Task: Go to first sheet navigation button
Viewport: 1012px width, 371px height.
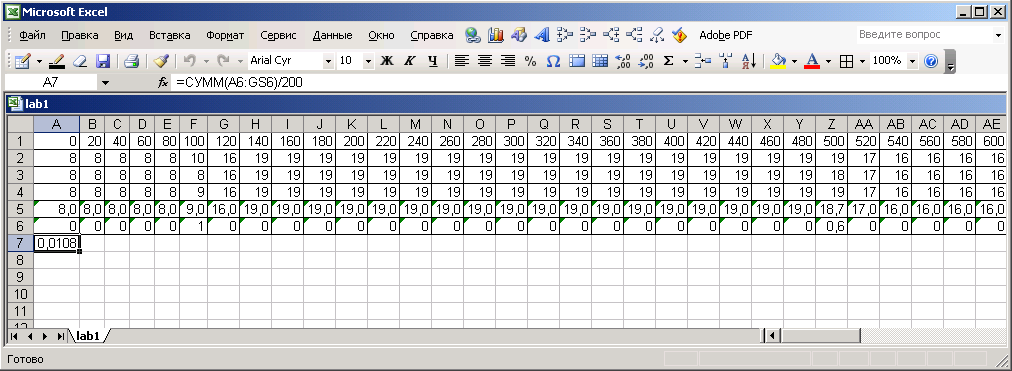Action: tap(14, 336)
